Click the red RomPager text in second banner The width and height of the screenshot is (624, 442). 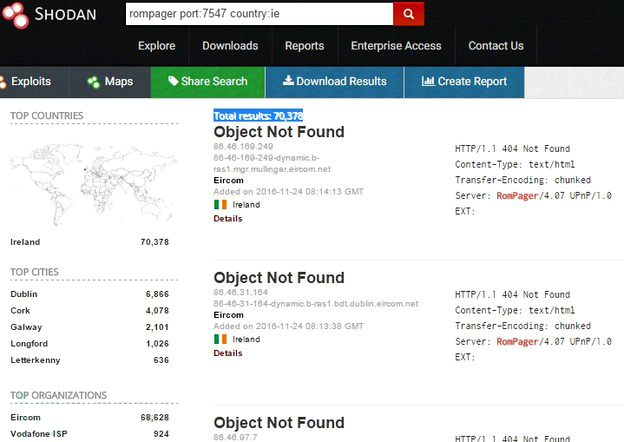click(x=517, y=341)
